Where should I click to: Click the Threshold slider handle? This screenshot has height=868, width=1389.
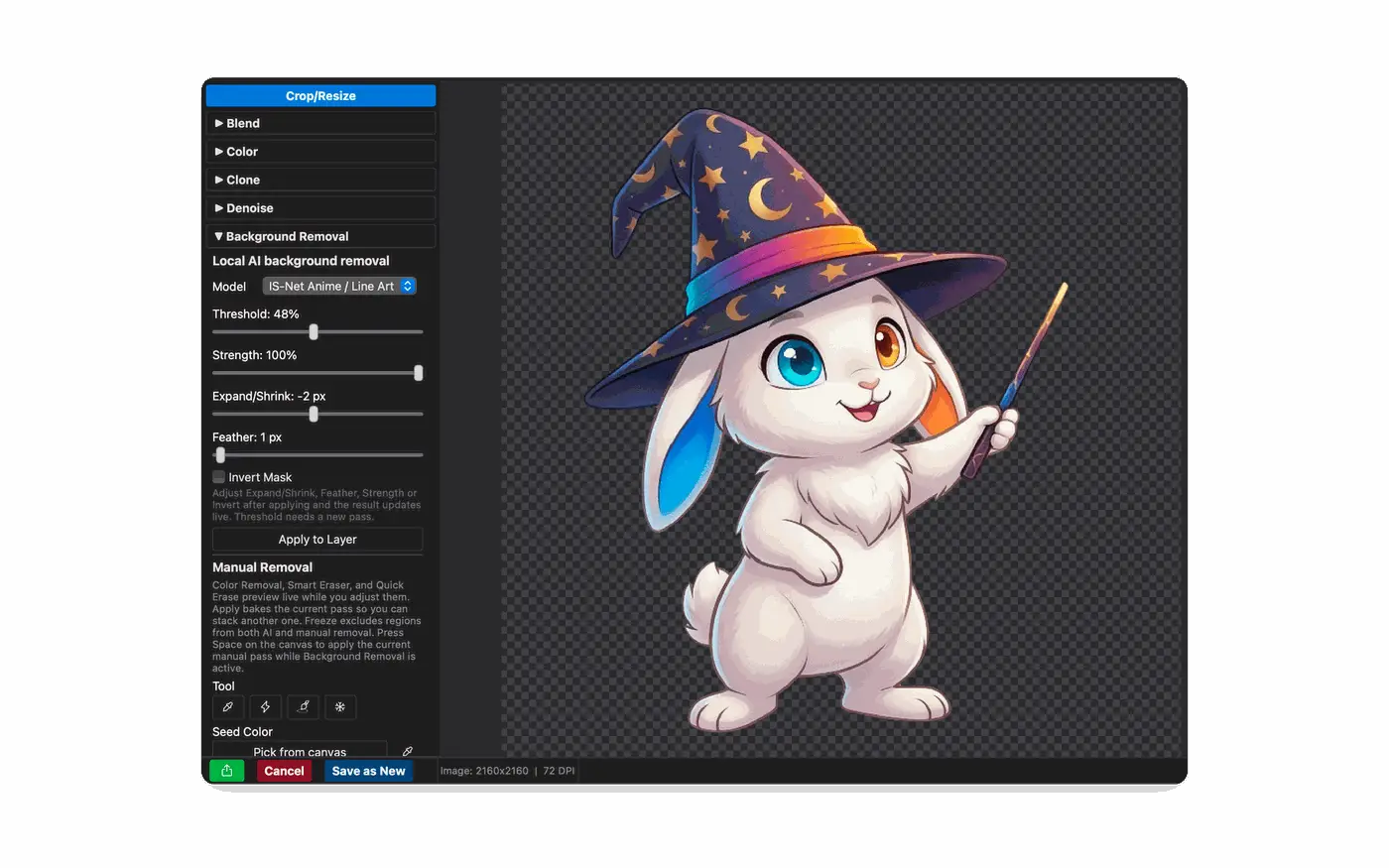click(x=314, y=332)
